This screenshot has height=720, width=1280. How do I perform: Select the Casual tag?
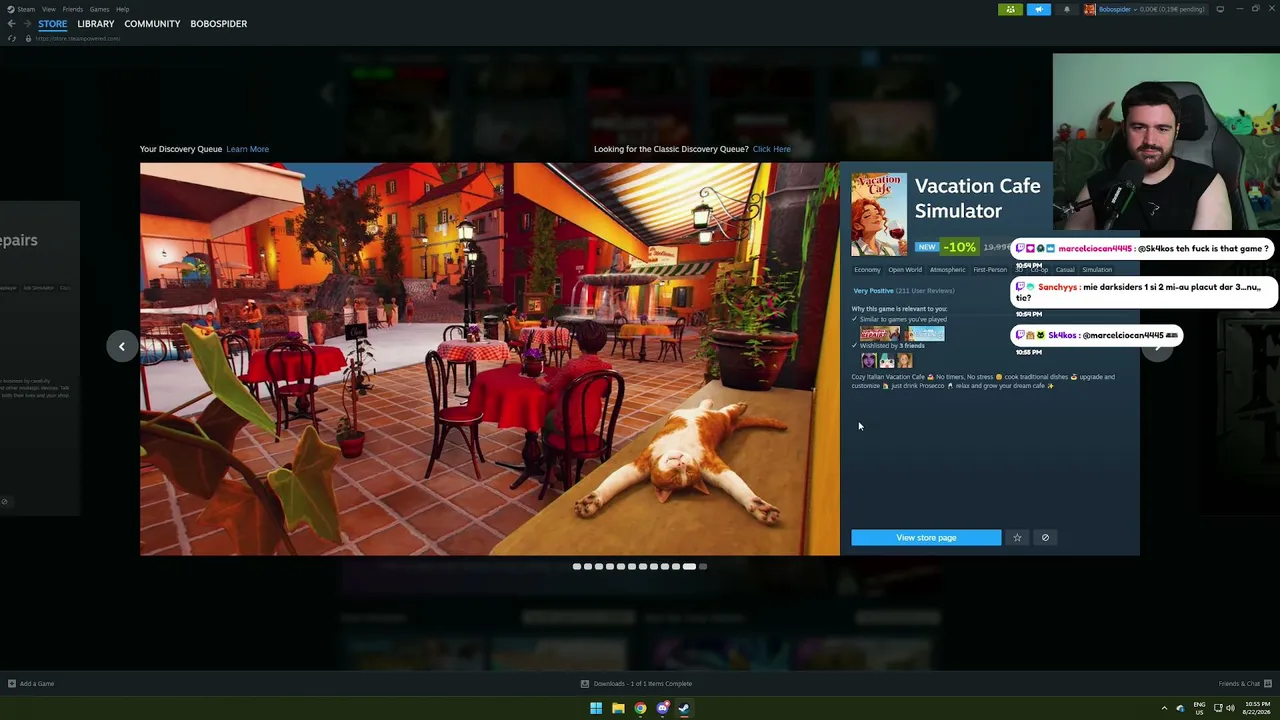[1065, 270]
